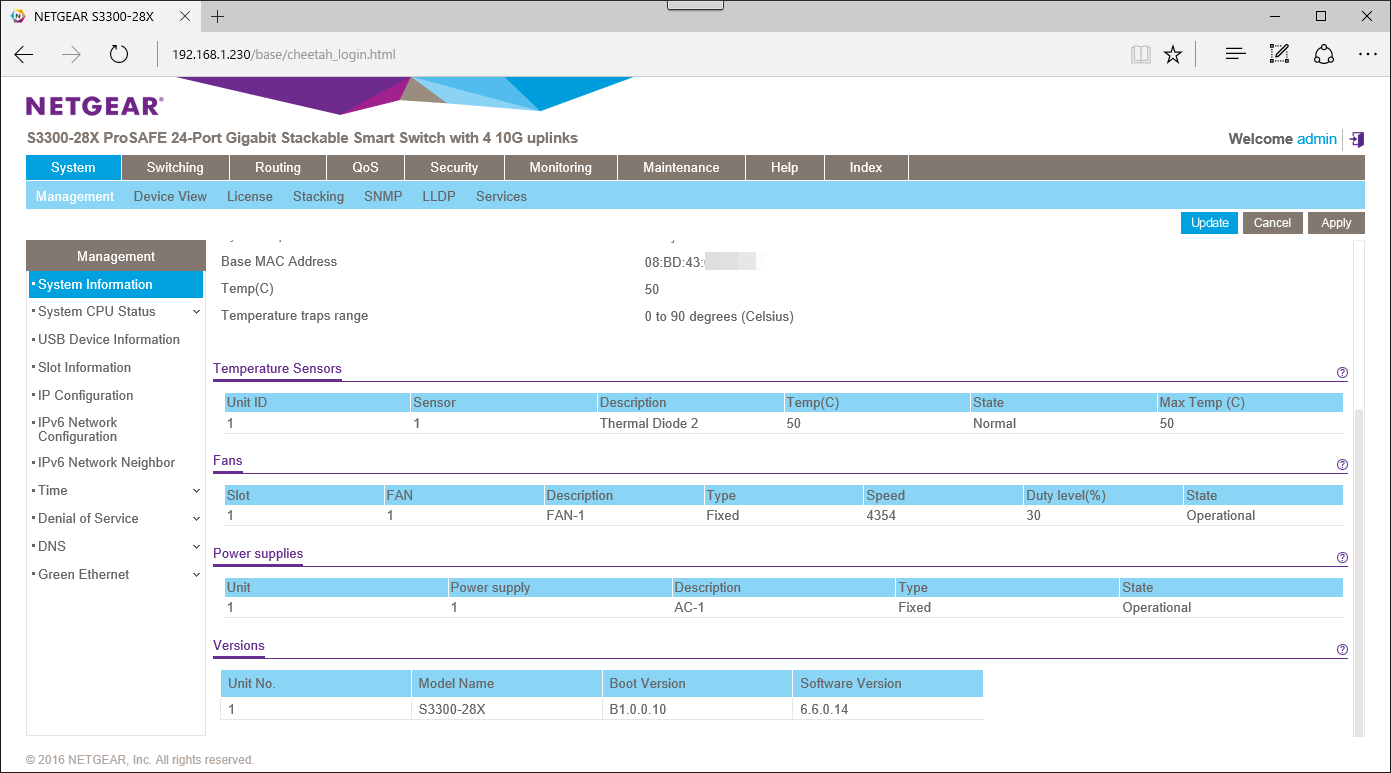Switch to the Switching tab
Viewport: 1391px width, 773px height.
(175, 168)
